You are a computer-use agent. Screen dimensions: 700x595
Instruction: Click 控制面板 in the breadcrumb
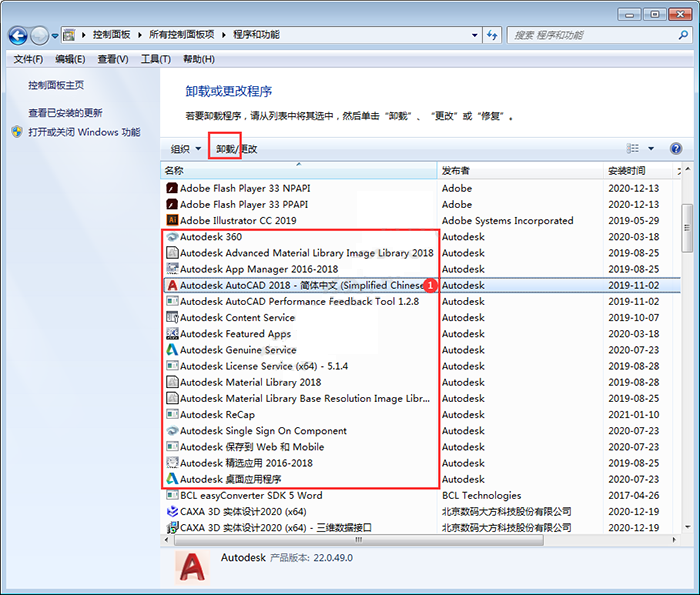click(x=112, y=35)
